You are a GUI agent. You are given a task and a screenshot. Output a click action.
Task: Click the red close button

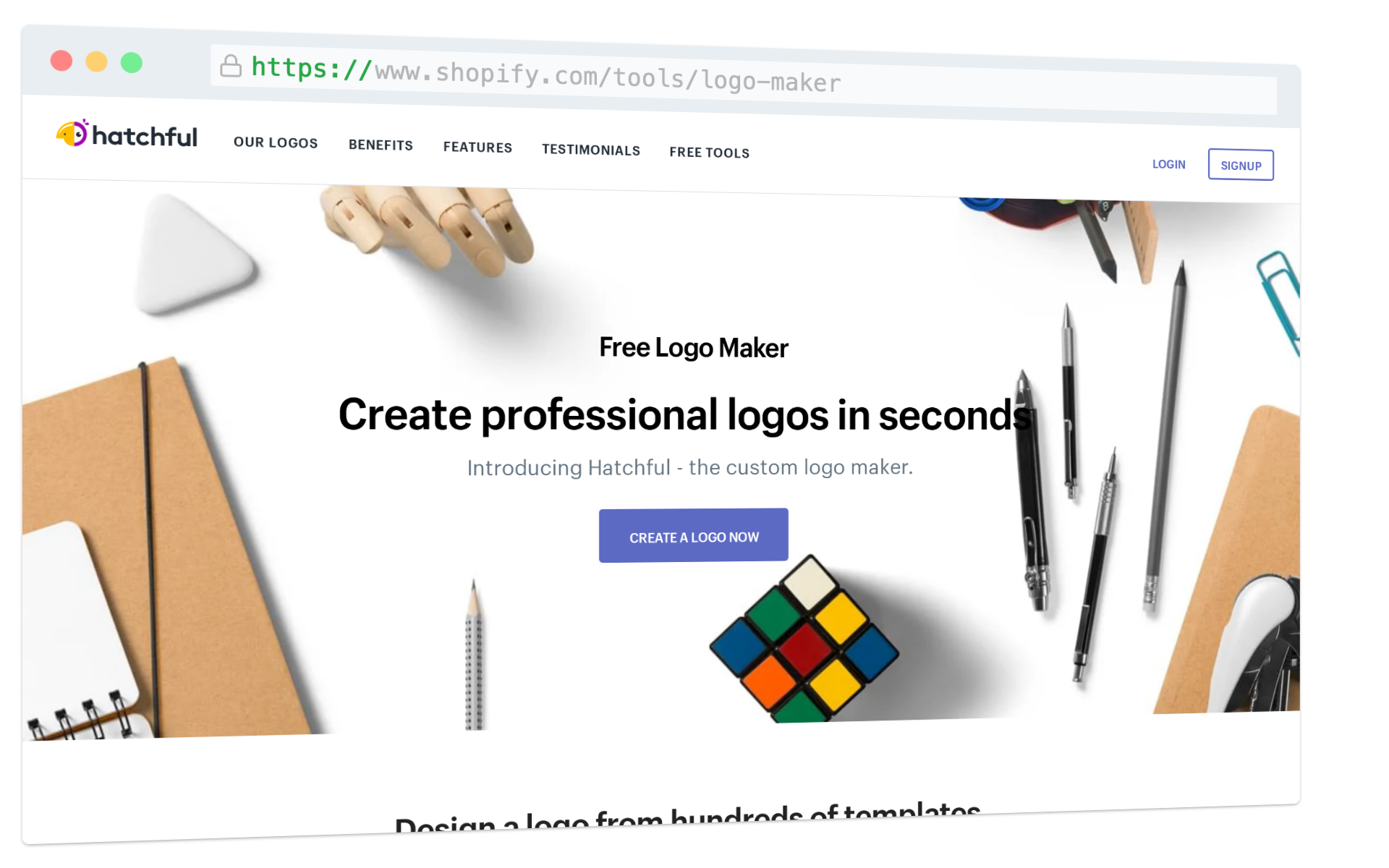coord(62,62)
